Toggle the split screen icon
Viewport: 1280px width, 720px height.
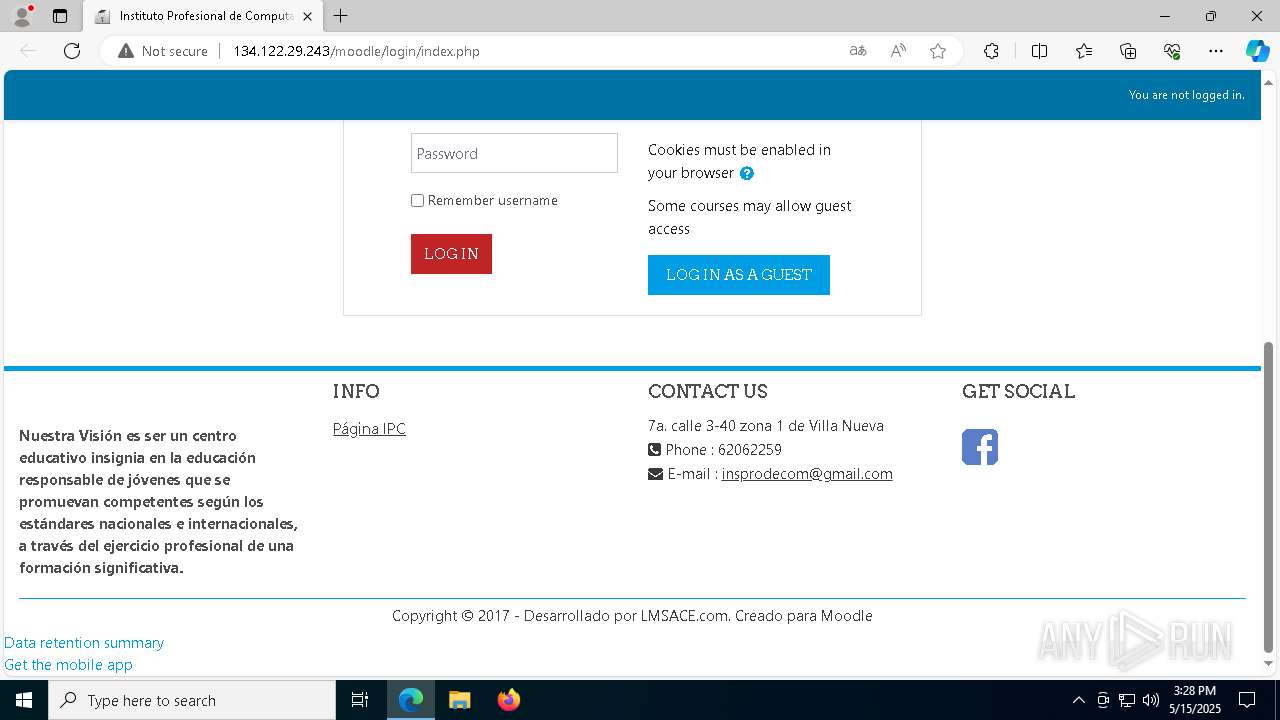[x=1039, y=51]
